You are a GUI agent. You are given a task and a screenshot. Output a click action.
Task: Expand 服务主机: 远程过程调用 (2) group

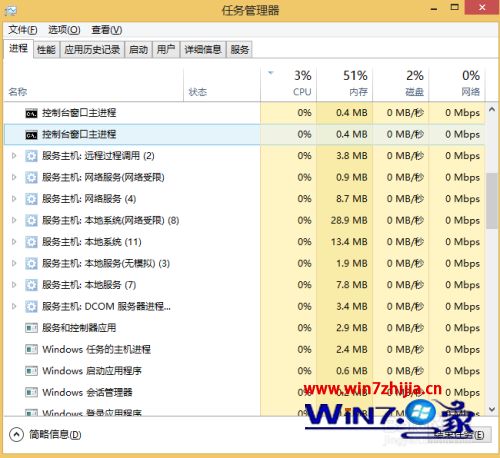[14, 156]
